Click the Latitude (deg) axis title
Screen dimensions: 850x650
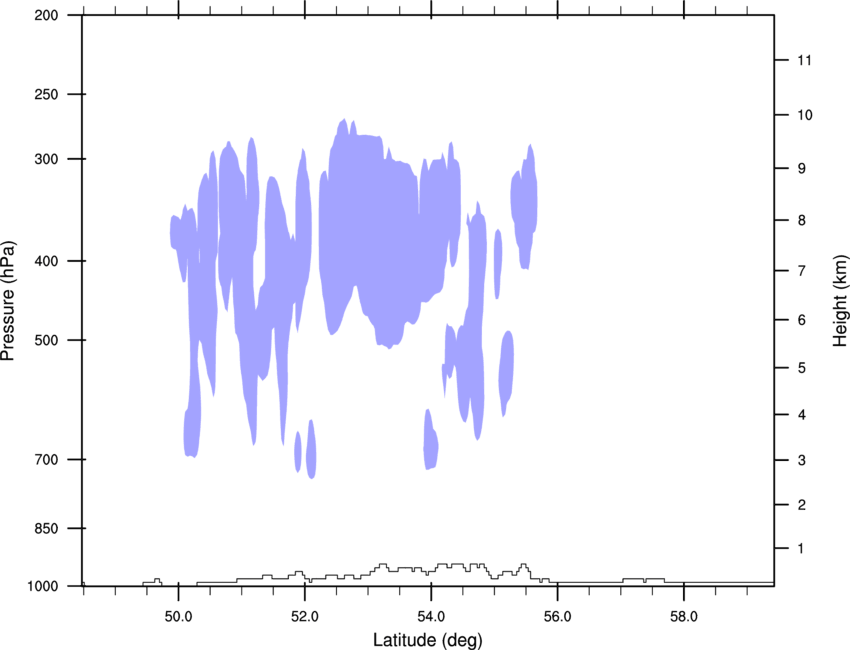coord(427,640)
